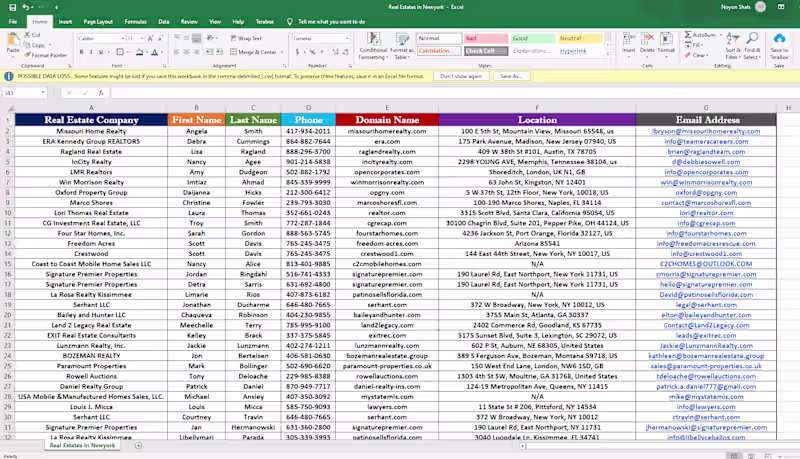800x459 pixels.
Task: Apply Accounting dollar number format
Action: tap(297, 52)
